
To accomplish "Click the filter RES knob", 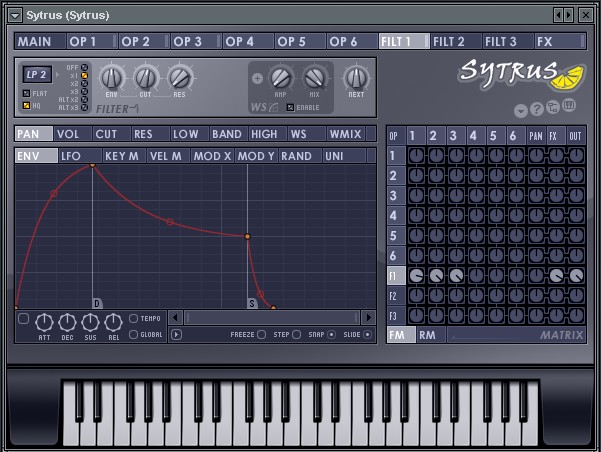I will tap(179, 78).
